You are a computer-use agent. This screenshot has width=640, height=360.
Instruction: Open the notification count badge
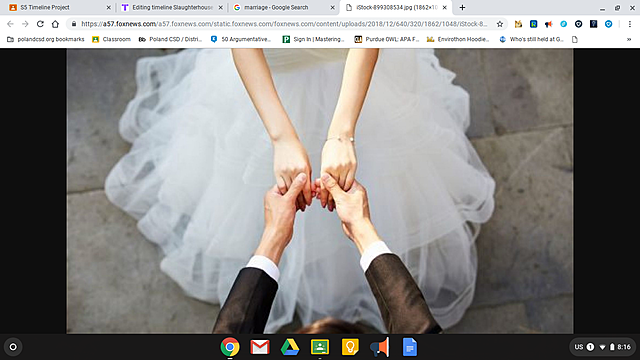point(590,347)
